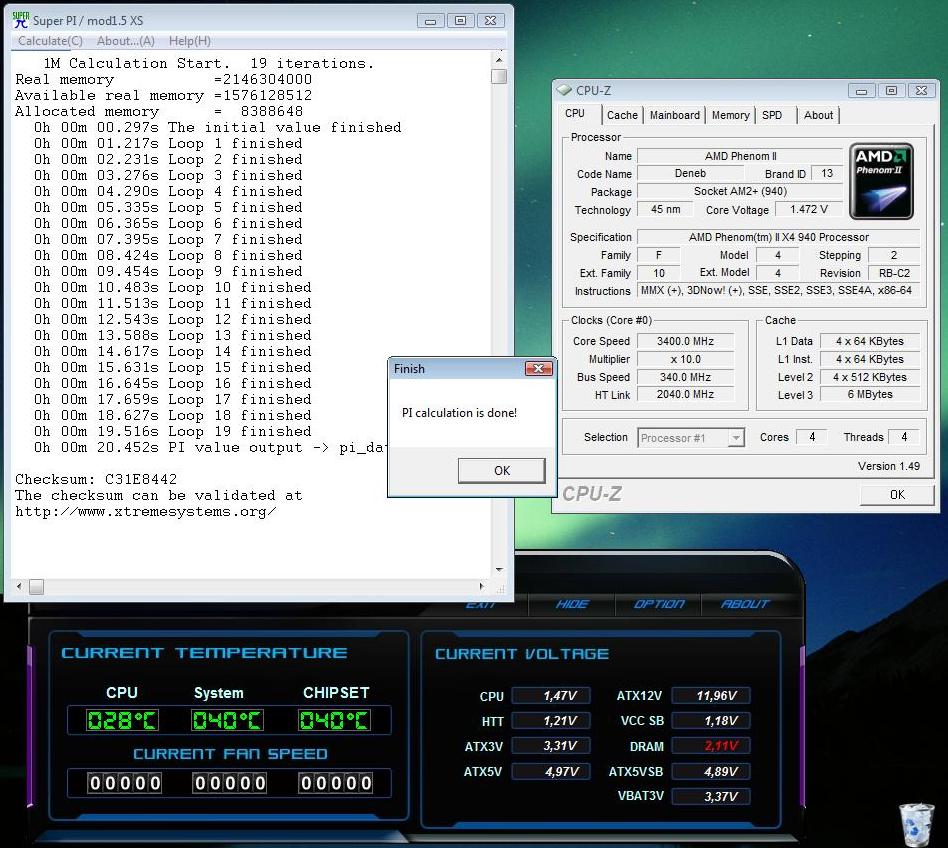Switch to the Memory tab in CPU-Z

click(x=730, y=115)
